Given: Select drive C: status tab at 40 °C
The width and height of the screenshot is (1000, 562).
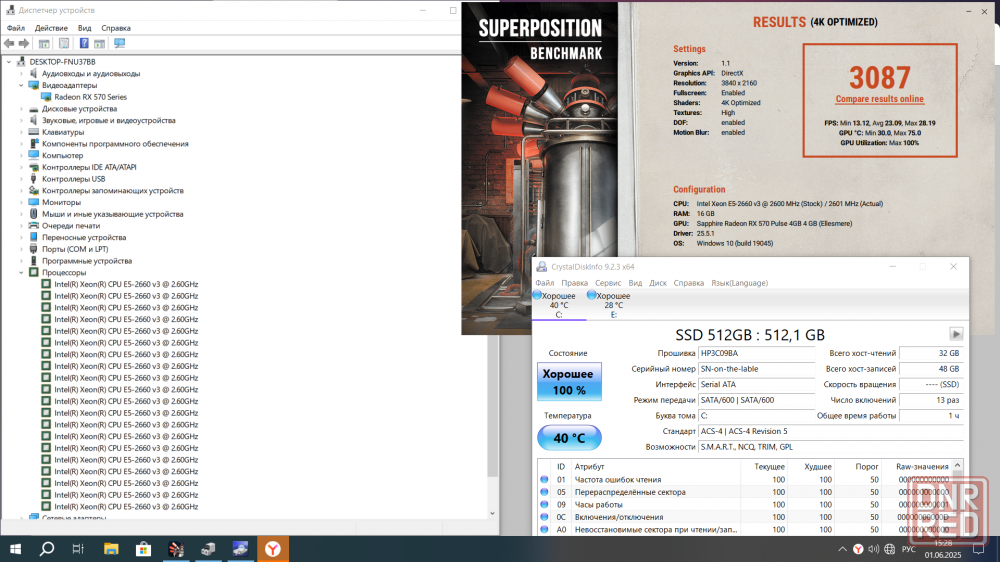Looking at the screenshot, I should (559, 305).
